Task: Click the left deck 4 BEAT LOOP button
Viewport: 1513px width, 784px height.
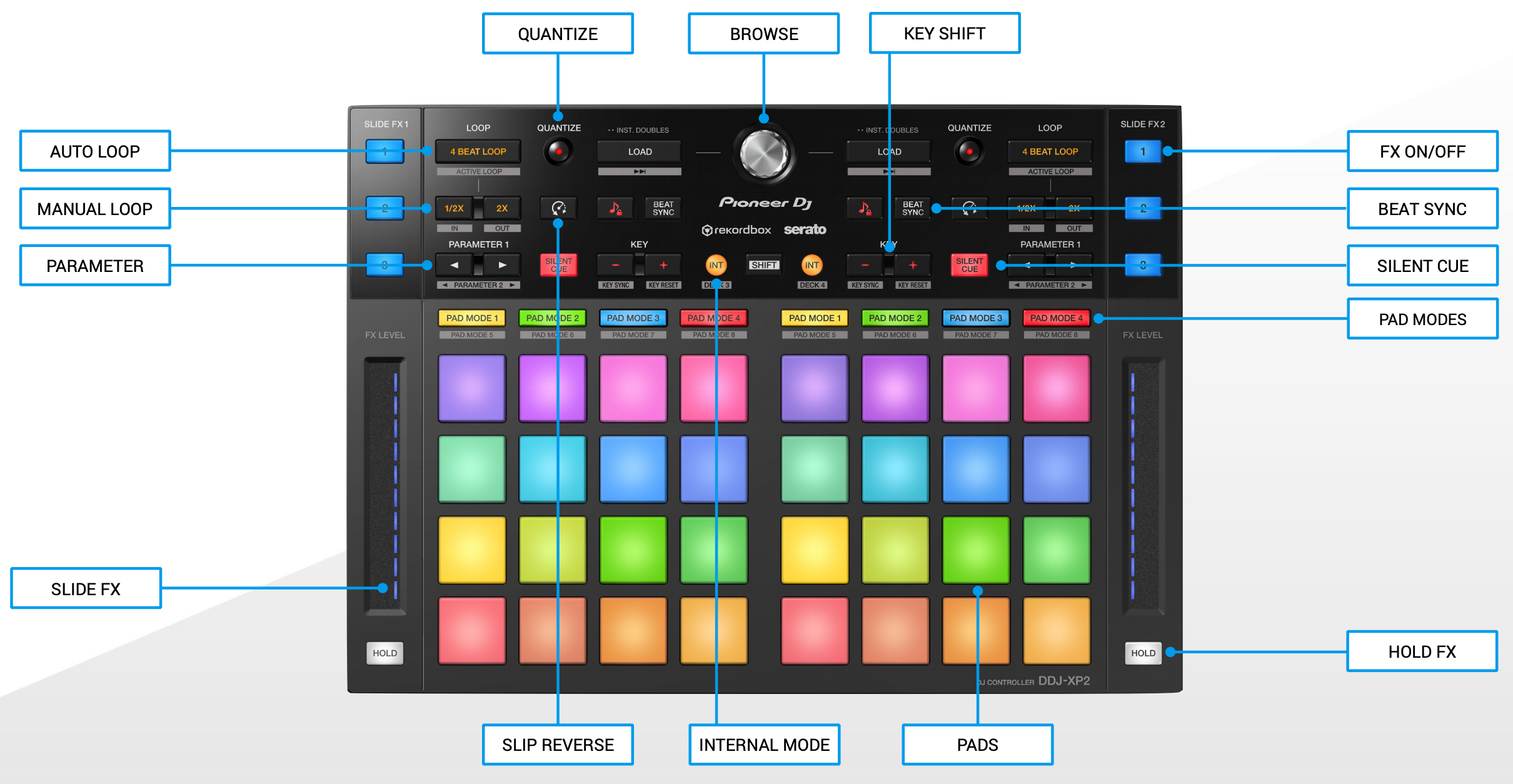Action: point(478,151)
